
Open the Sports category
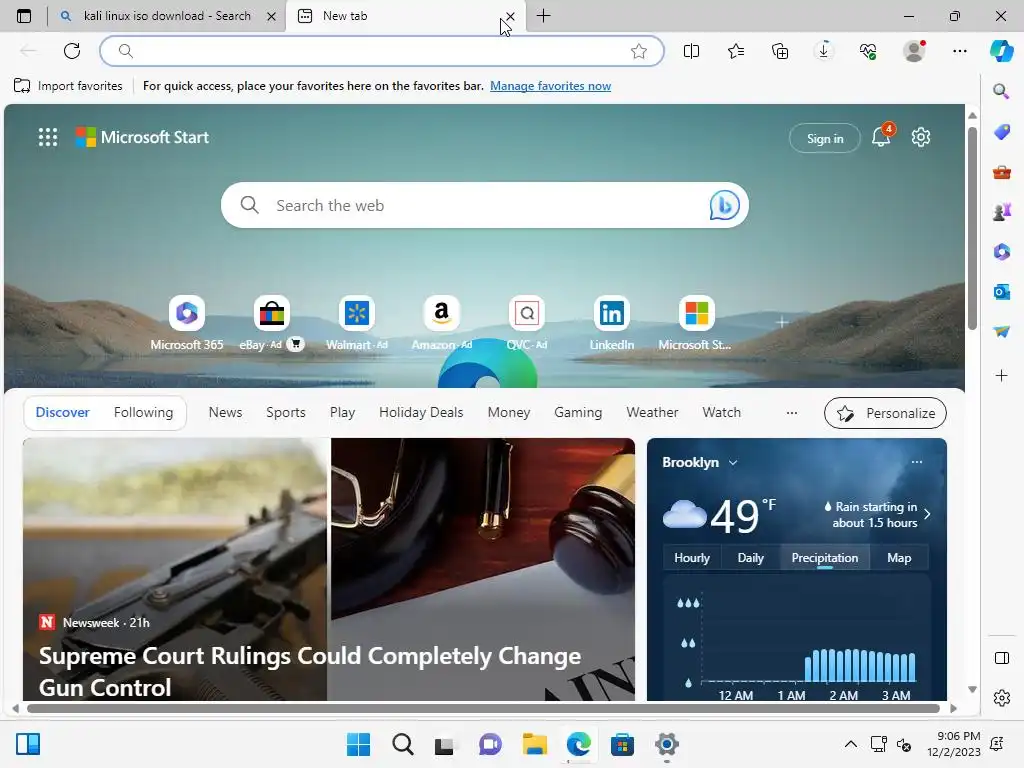coord(285,412)
